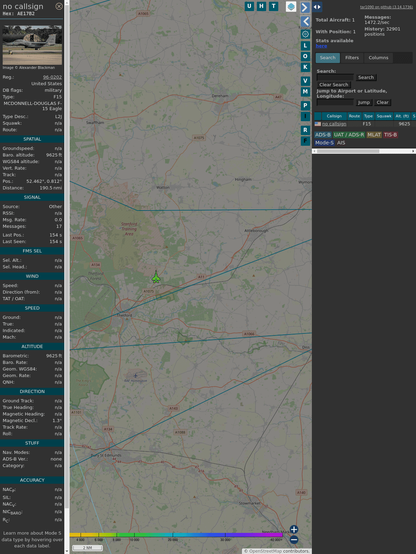Switch to the Filters tab
This screenshot has width=416, height=554.
click(x=352, y=58)
